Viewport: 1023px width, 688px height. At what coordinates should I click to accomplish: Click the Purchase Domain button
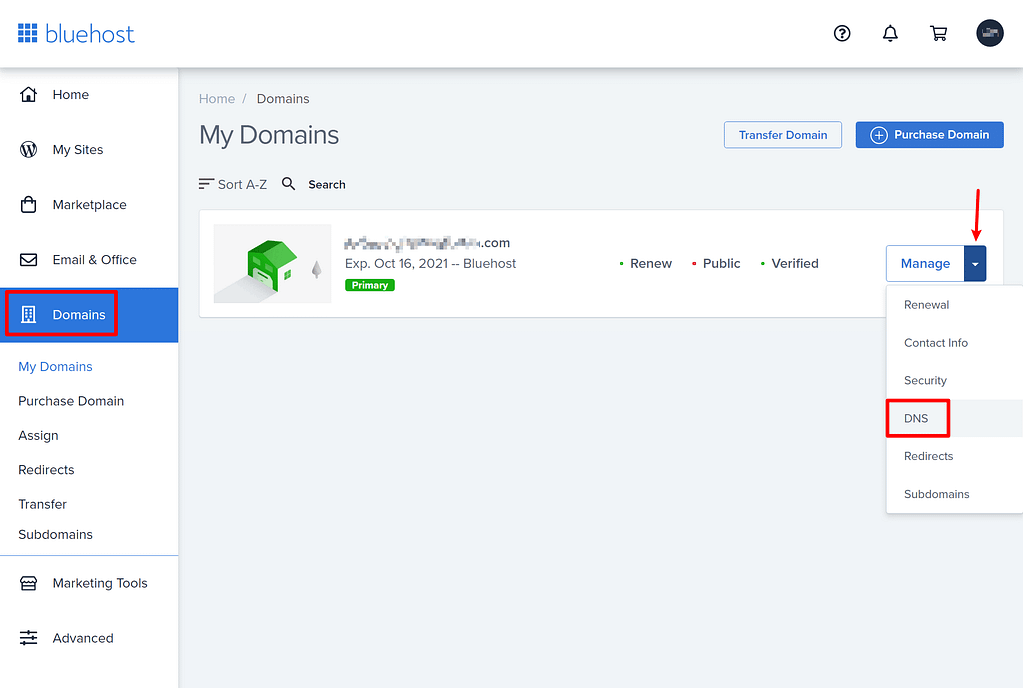[x=928, y=134]
